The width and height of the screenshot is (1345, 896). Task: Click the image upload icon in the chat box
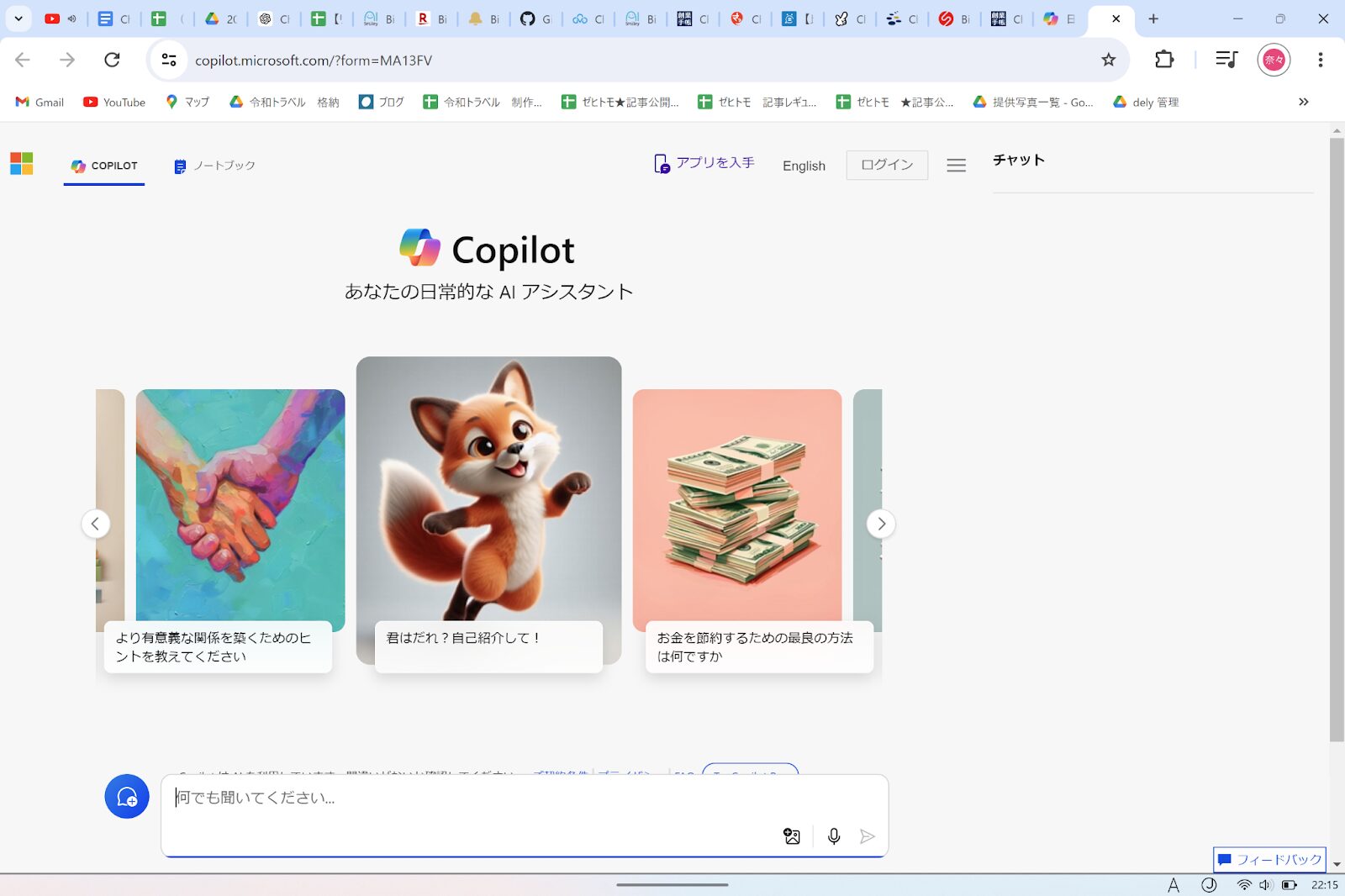point(791,836)
